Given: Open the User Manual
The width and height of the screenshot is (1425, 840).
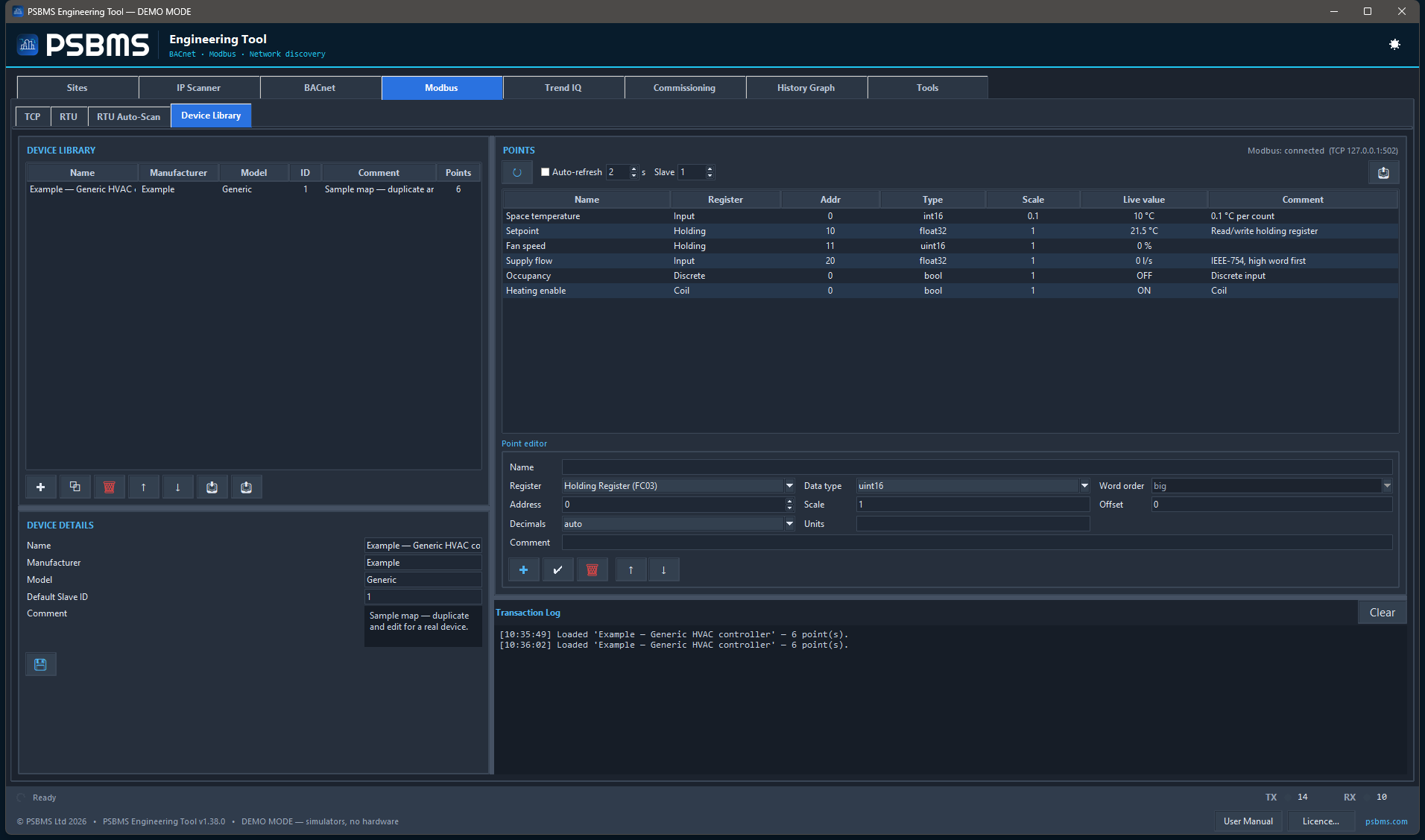Looking at the screenshot, I should 1248,821.
